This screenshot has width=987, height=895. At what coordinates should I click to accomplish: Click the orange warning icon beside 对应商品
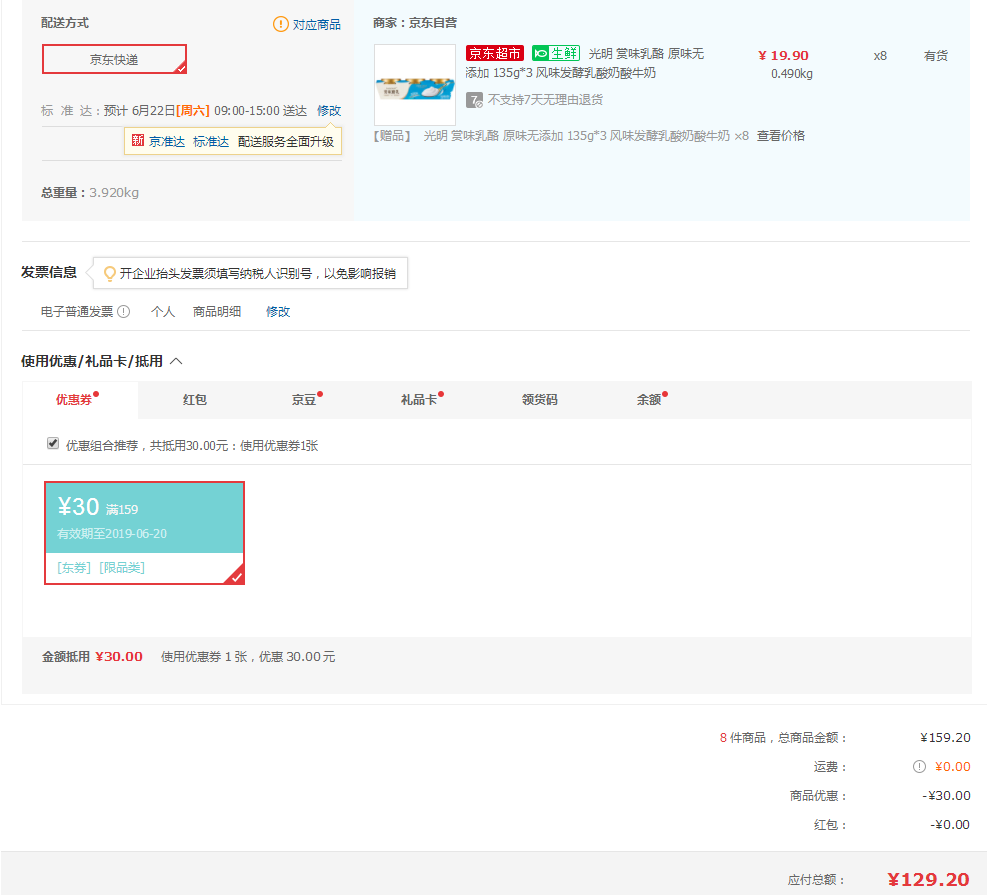(280, 24)
